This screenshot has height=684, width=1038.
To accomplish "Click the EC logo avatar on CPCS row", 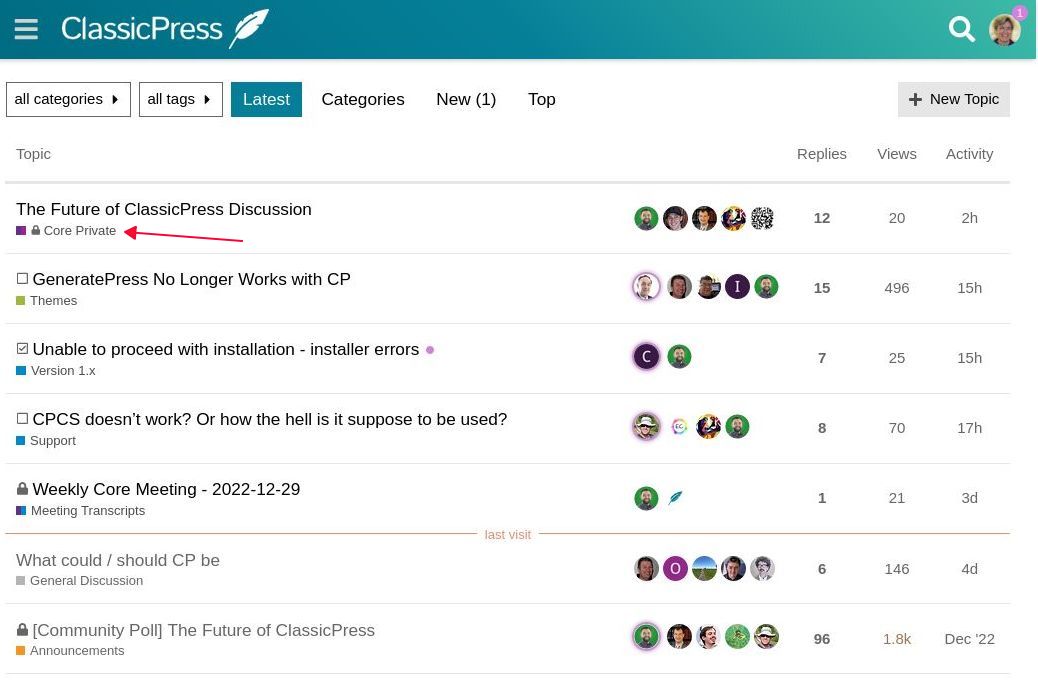I will pyautogui.click(x=679, y=427).
